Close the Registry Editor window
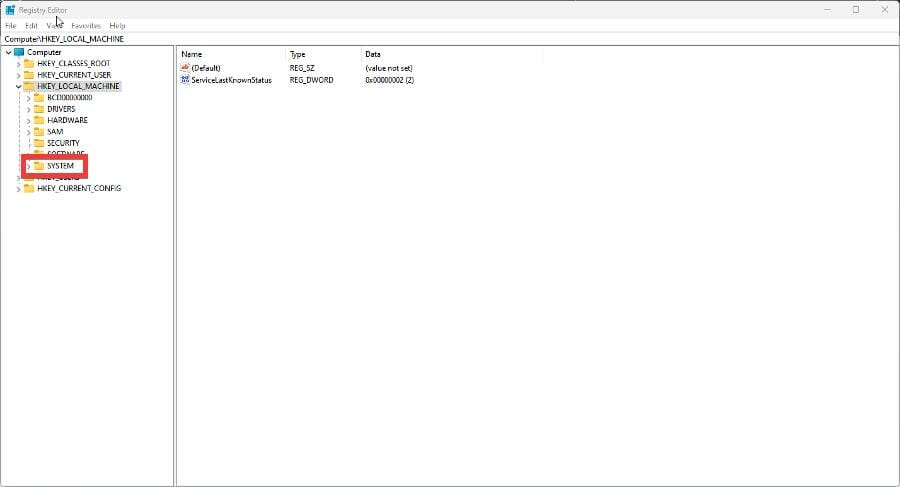The height and width of the screenshot is (487, 900). 885,10
